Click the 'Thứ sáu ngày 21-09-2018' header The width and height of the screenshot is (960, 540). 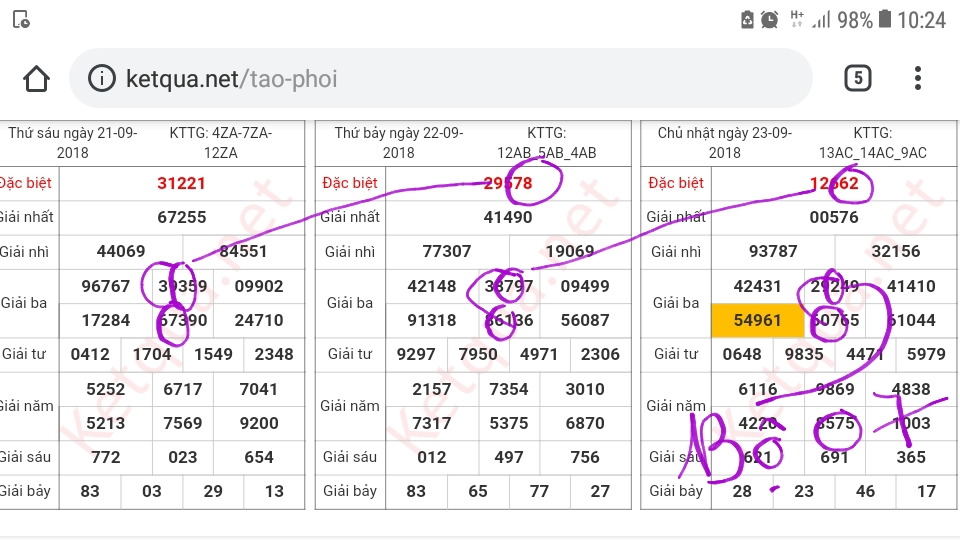click(x=73, y=142)
